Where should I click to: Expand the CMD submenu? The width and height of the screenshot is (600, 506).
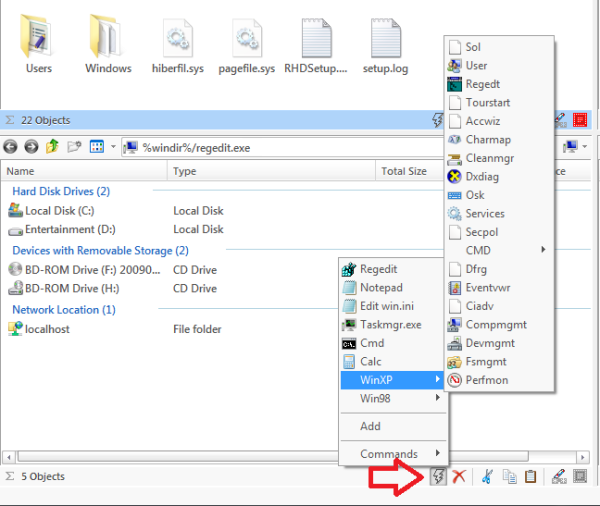pos(499,250)
